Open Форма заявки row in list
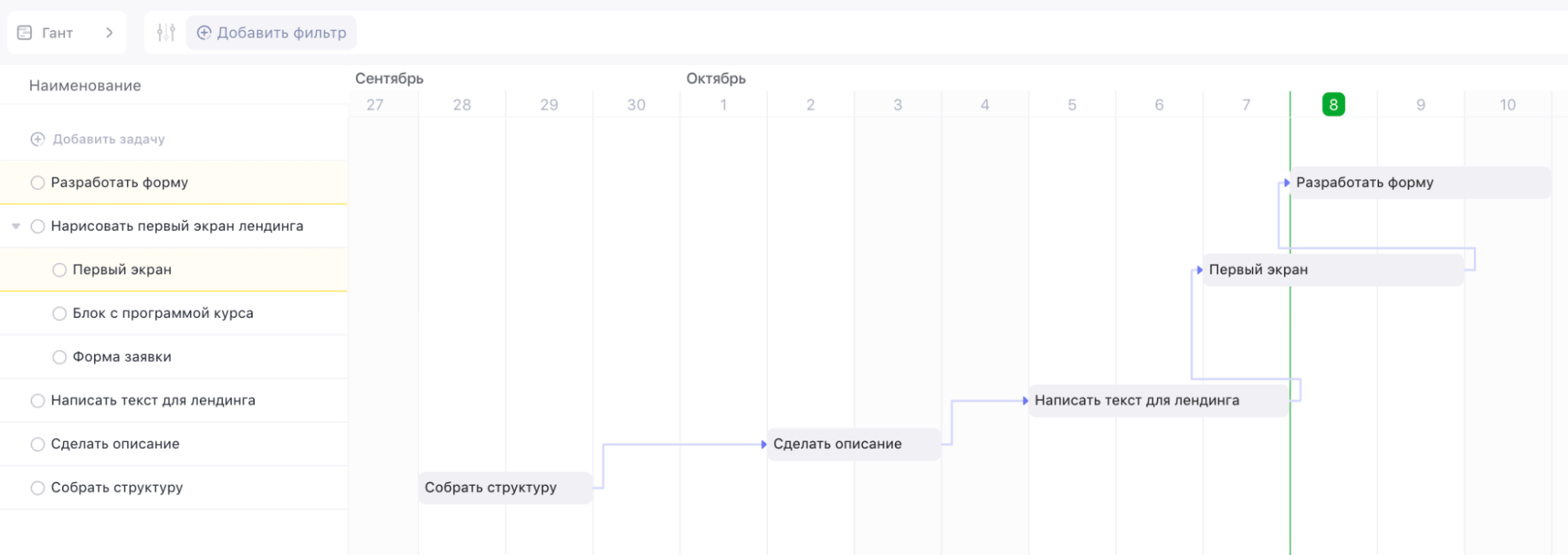Viewport: 1568px width, 555px height. coord(174,357)
